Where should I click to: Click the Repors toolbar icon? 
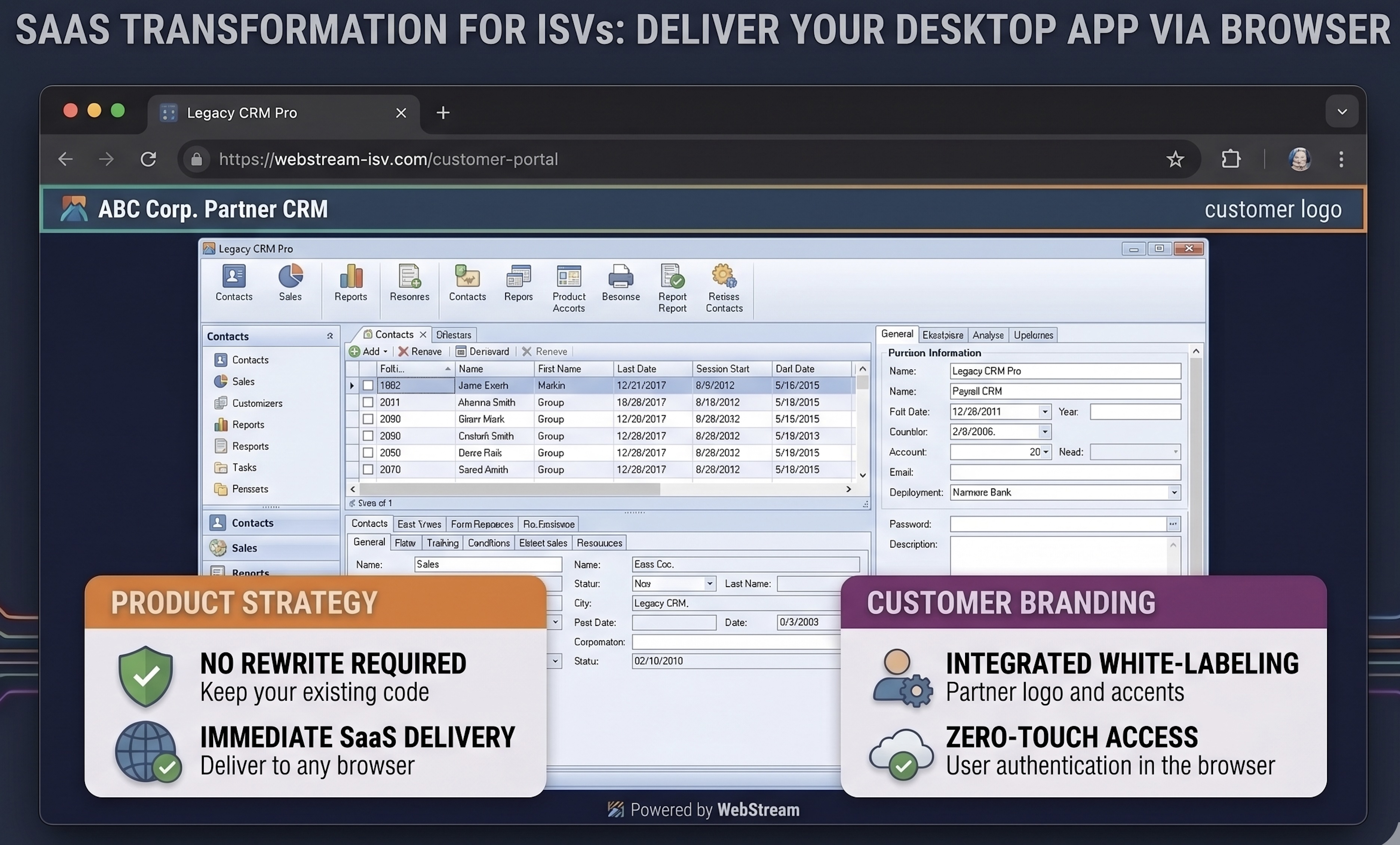coord(518,283)
